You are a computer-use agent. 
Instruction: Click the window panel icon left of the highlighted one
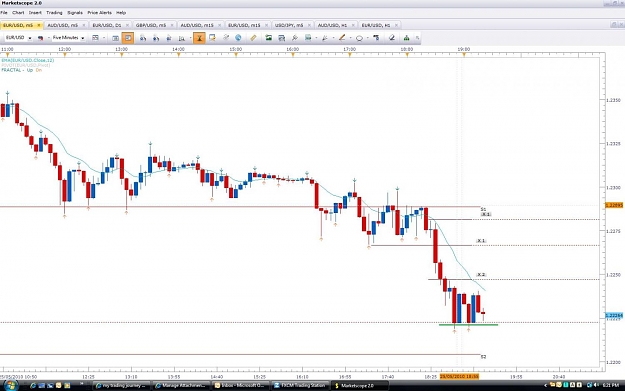coord(115,38)
